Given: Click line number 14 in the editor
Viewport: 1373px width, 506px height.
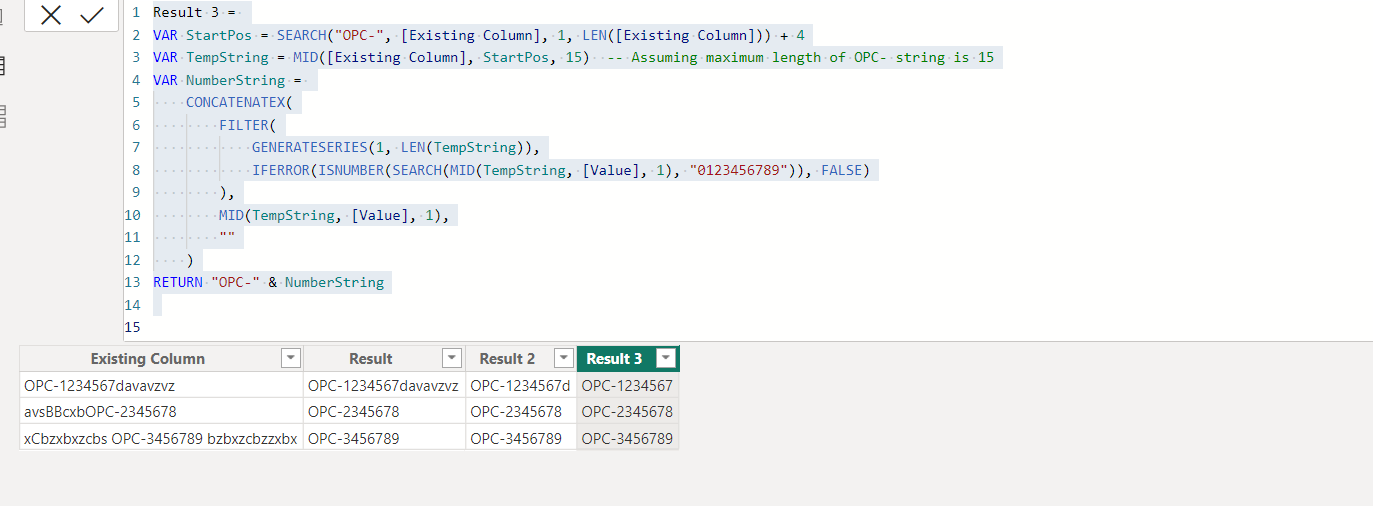Looking at the screenshot, I should (132, 305).
